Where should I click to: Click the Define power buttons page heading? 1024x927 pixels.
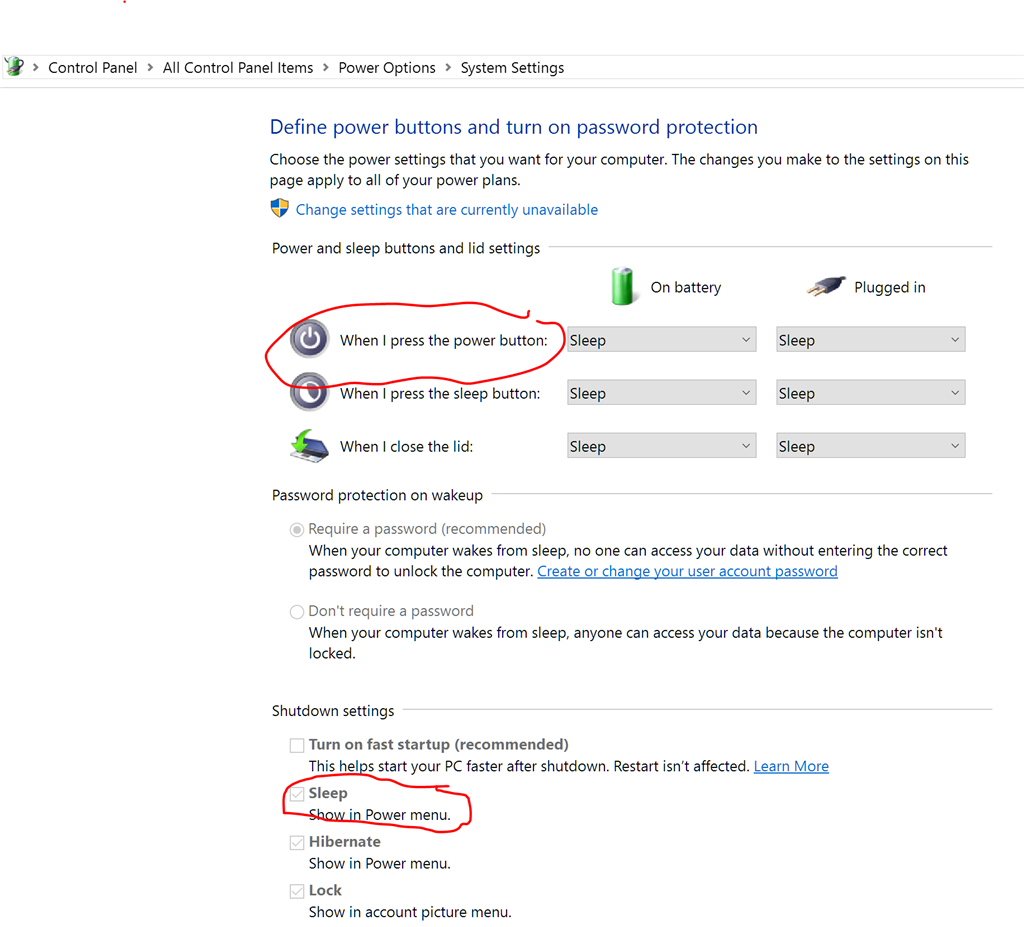coord(513,127)
